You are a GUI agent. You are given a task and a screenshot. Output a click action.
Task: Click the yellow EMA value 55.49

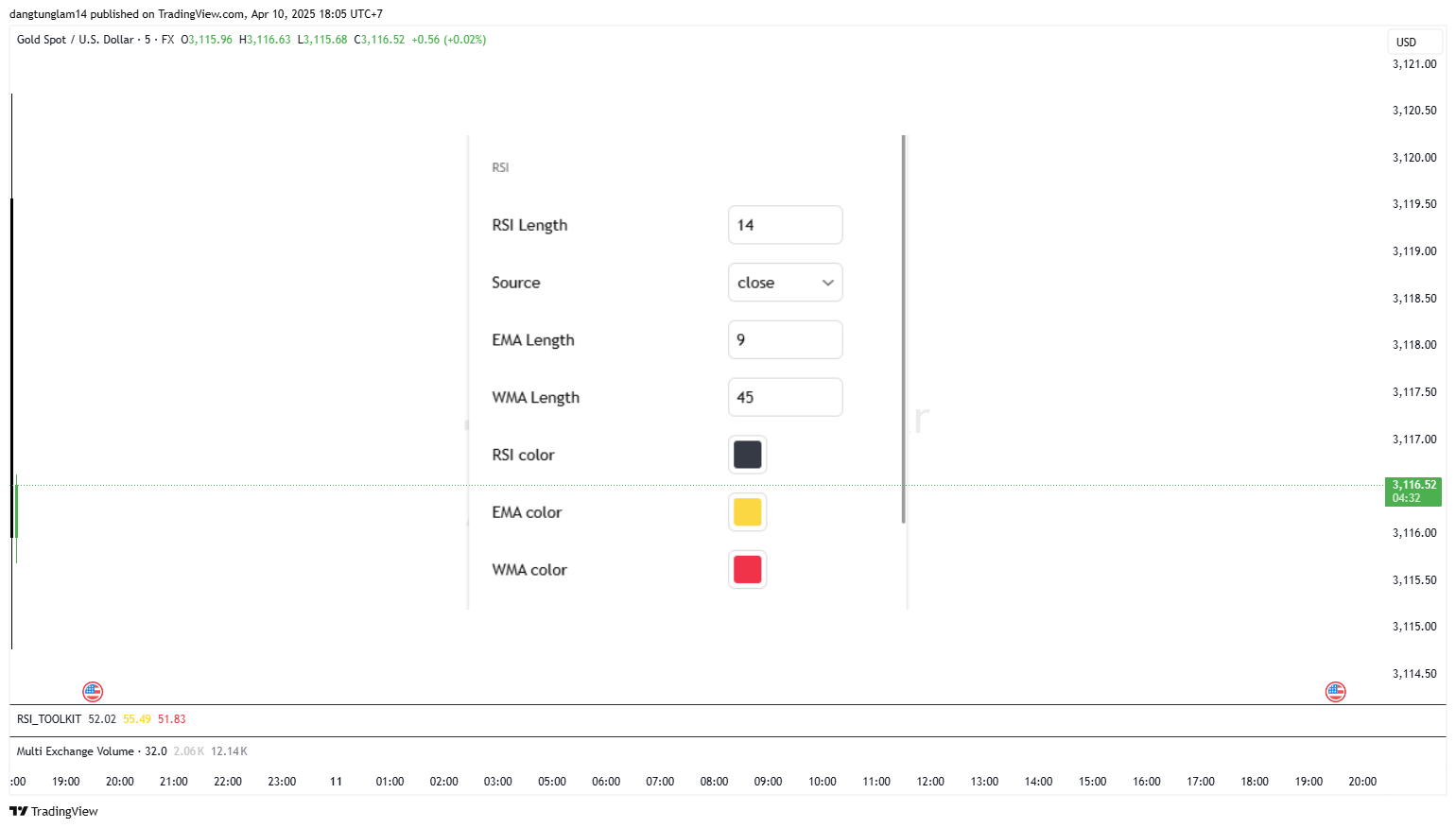[x=137, y=719]
